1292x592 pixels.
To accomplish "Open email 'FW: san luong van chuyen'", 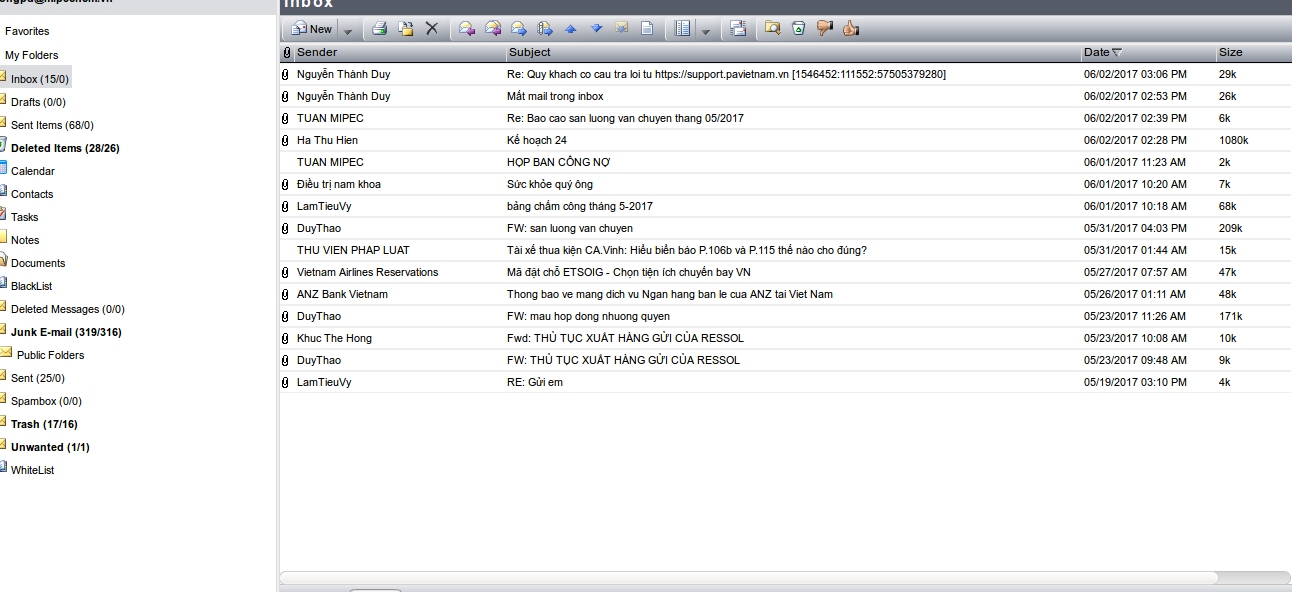I will (785, 228).
